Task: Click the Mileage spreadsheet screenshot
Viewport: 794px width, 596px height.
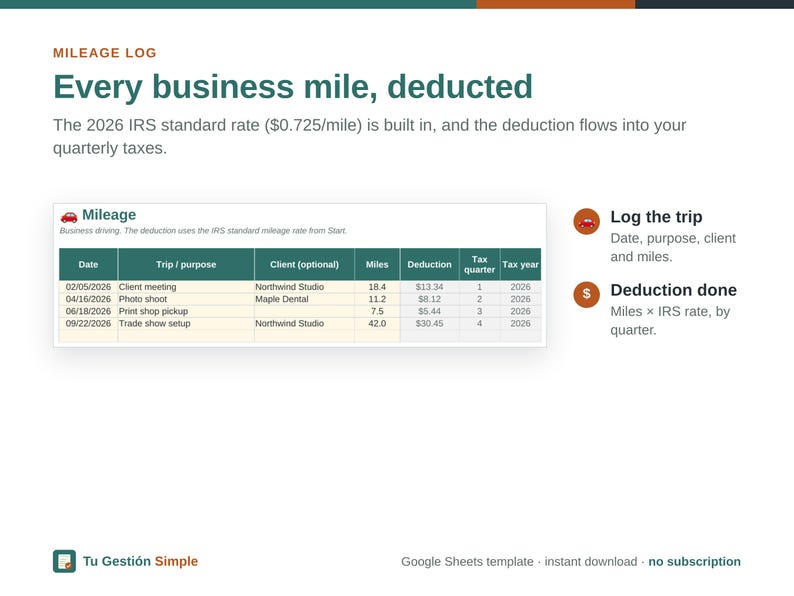Action: tap(300, 275)
